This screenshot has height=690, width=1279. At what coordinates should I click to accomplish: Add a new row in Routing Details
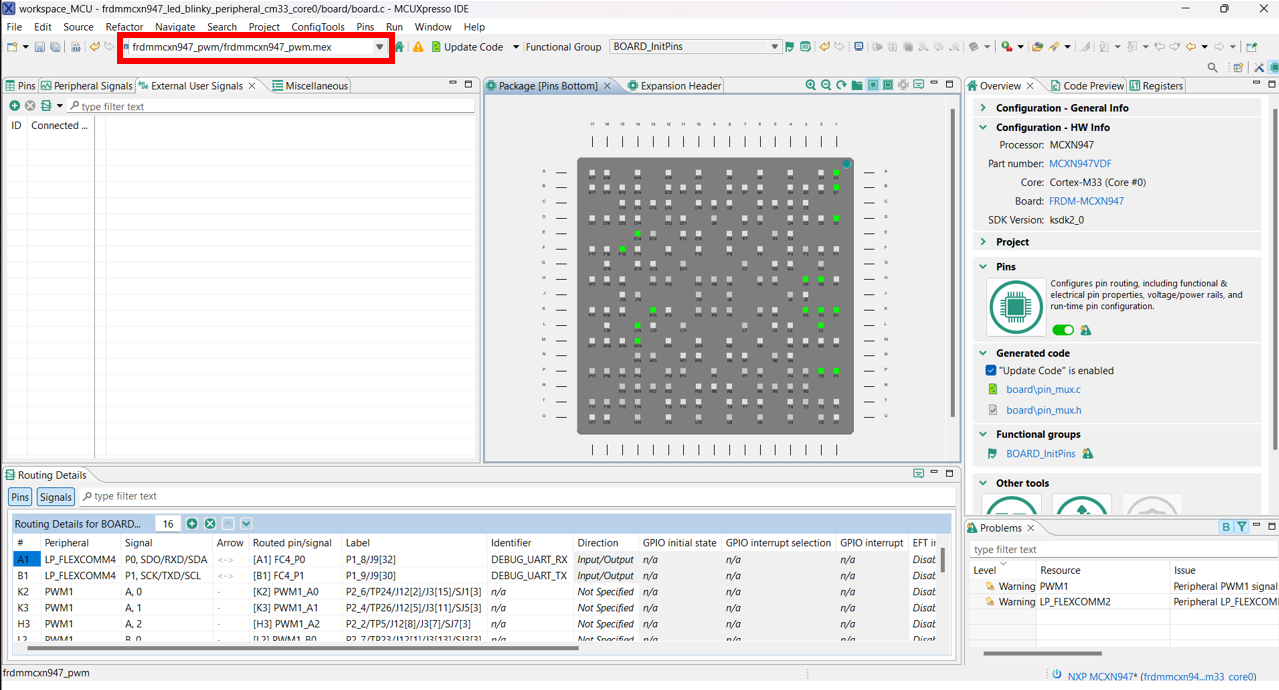[x=192, y=524]
